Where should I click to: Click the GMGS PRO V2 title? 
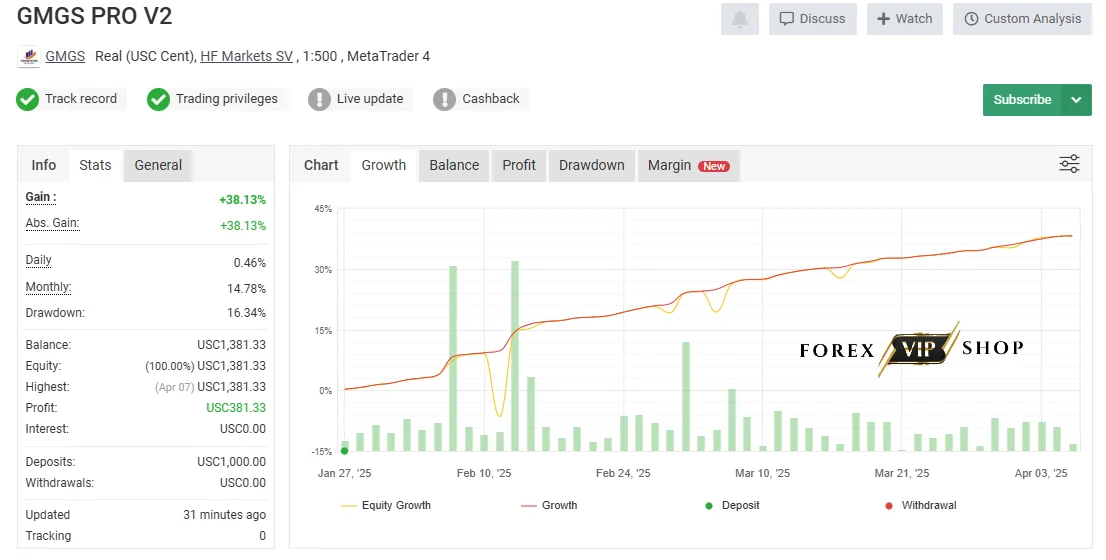tap(95, 16)
